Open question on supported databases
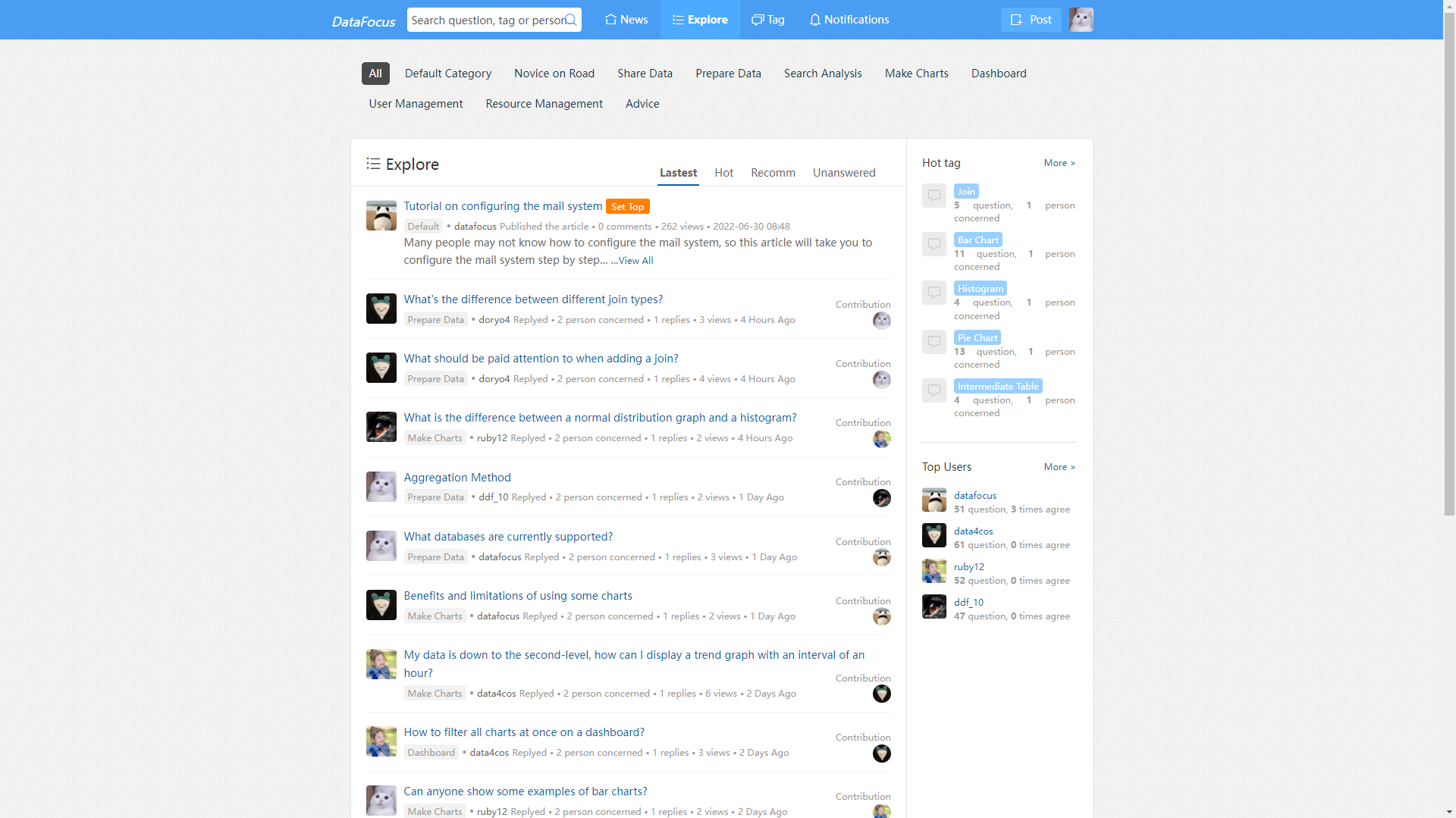Image resolution: width=1456 pixels, height=818 pixels. click(508, 537)
